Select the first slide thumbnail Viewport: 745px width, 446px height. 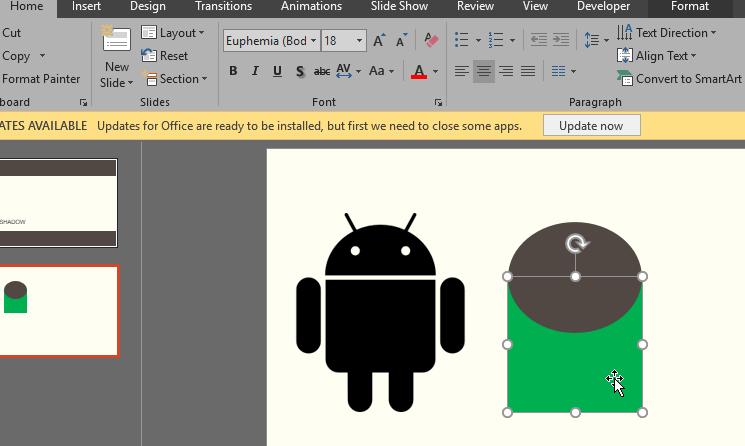point(58,203)
